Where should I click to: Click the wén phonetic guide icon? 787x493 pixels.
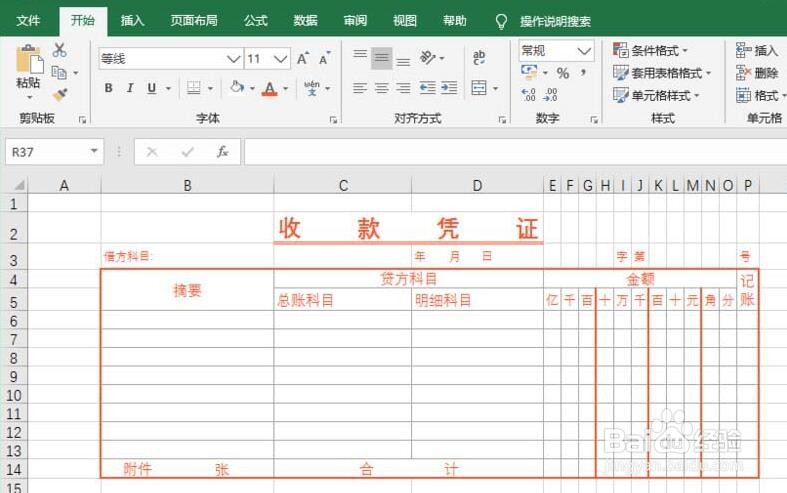point(312,88)
